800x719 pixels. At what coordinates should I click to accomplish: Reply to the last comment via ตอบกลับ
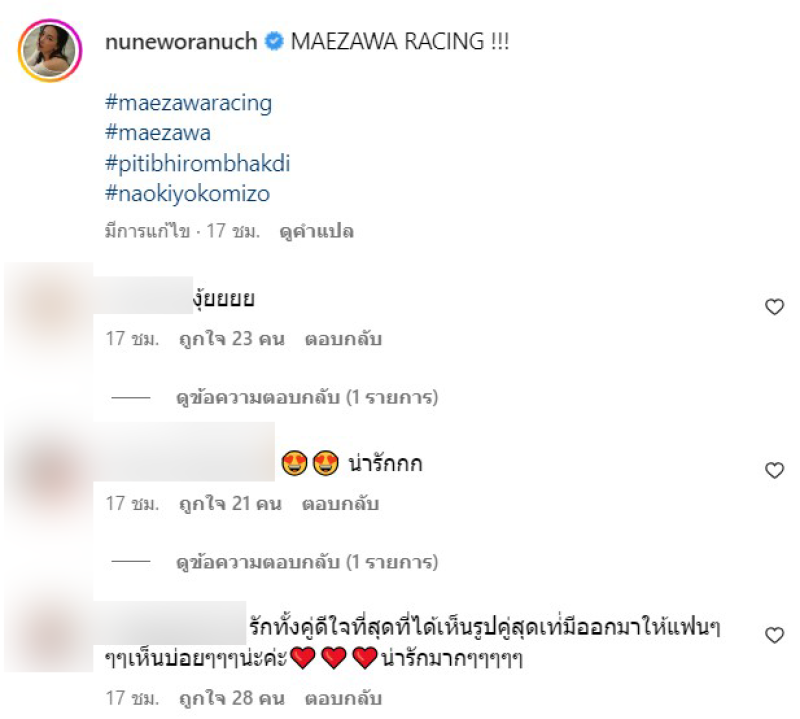[x=343, y=698]
